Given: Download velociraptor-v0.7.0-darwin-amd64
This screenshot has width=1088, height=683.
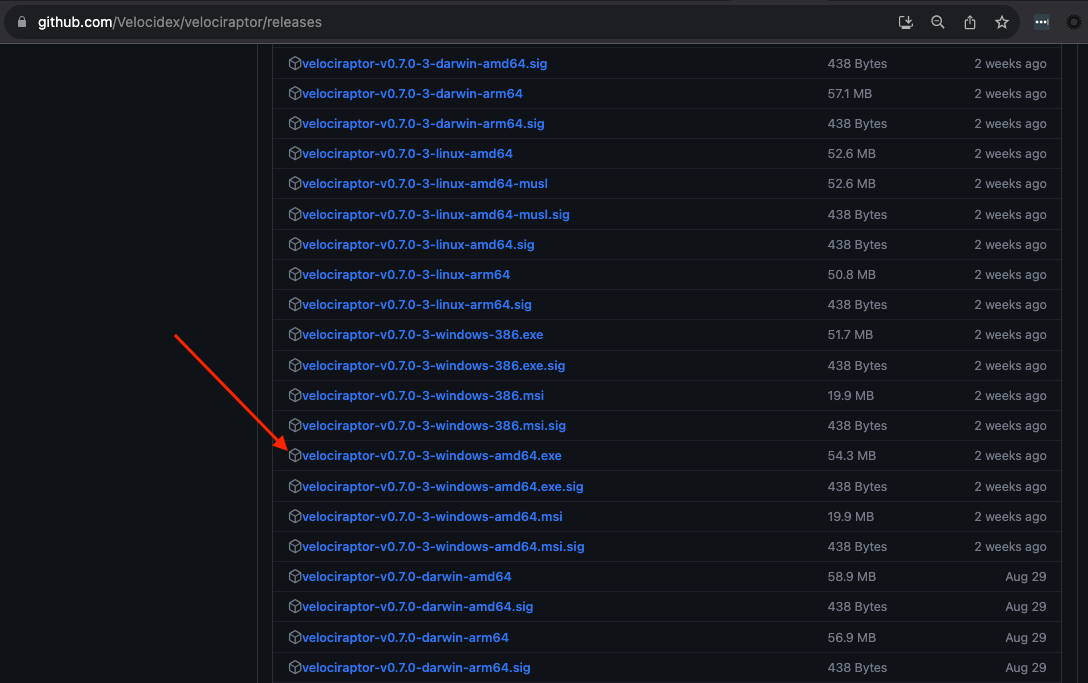Looking at the screenshot, I should [x=407, y=576].
